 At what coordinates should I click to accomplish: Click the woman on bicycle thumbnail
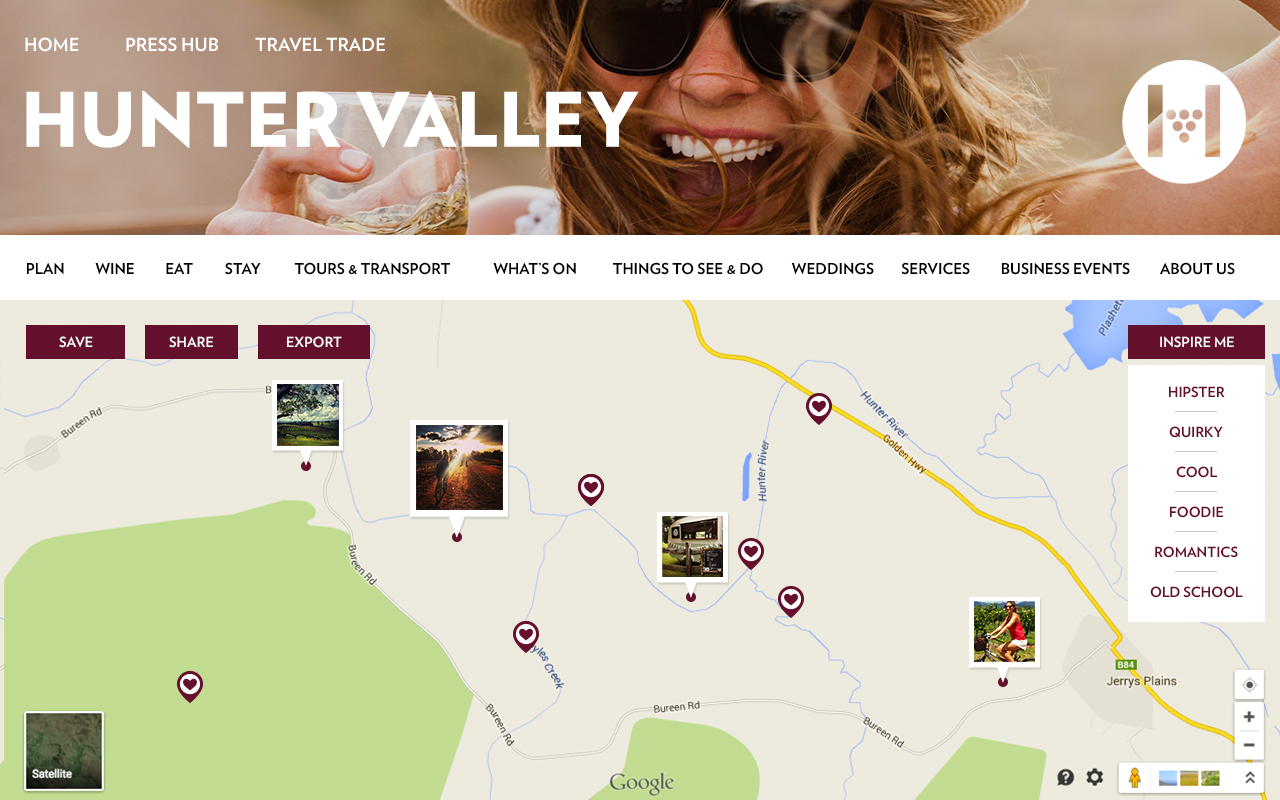pyautogui.click(x=1004, y=632)
